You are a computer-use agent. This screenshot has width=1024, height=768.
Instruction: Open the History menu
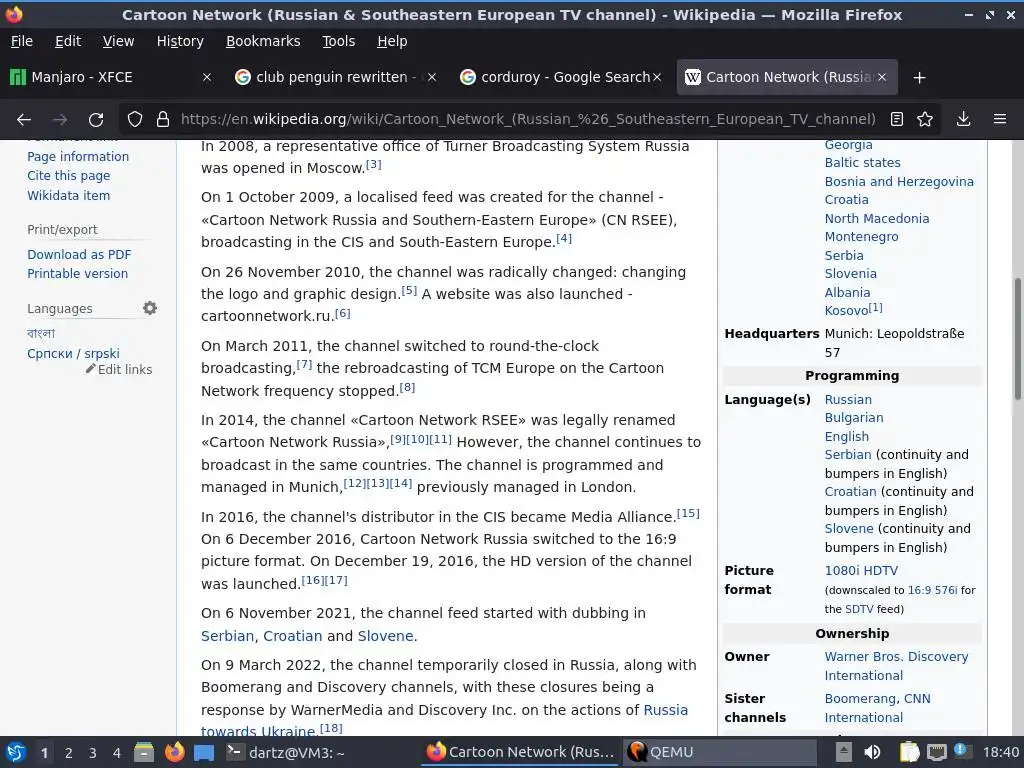[180, 41]
